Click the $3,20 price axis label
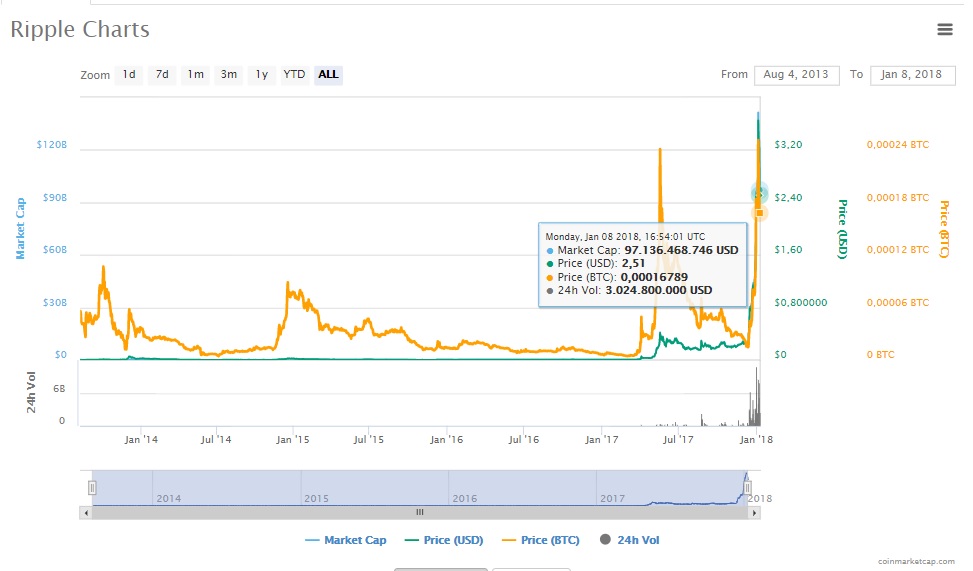Screen dimensions: 973x571 [x=788, y=145]
